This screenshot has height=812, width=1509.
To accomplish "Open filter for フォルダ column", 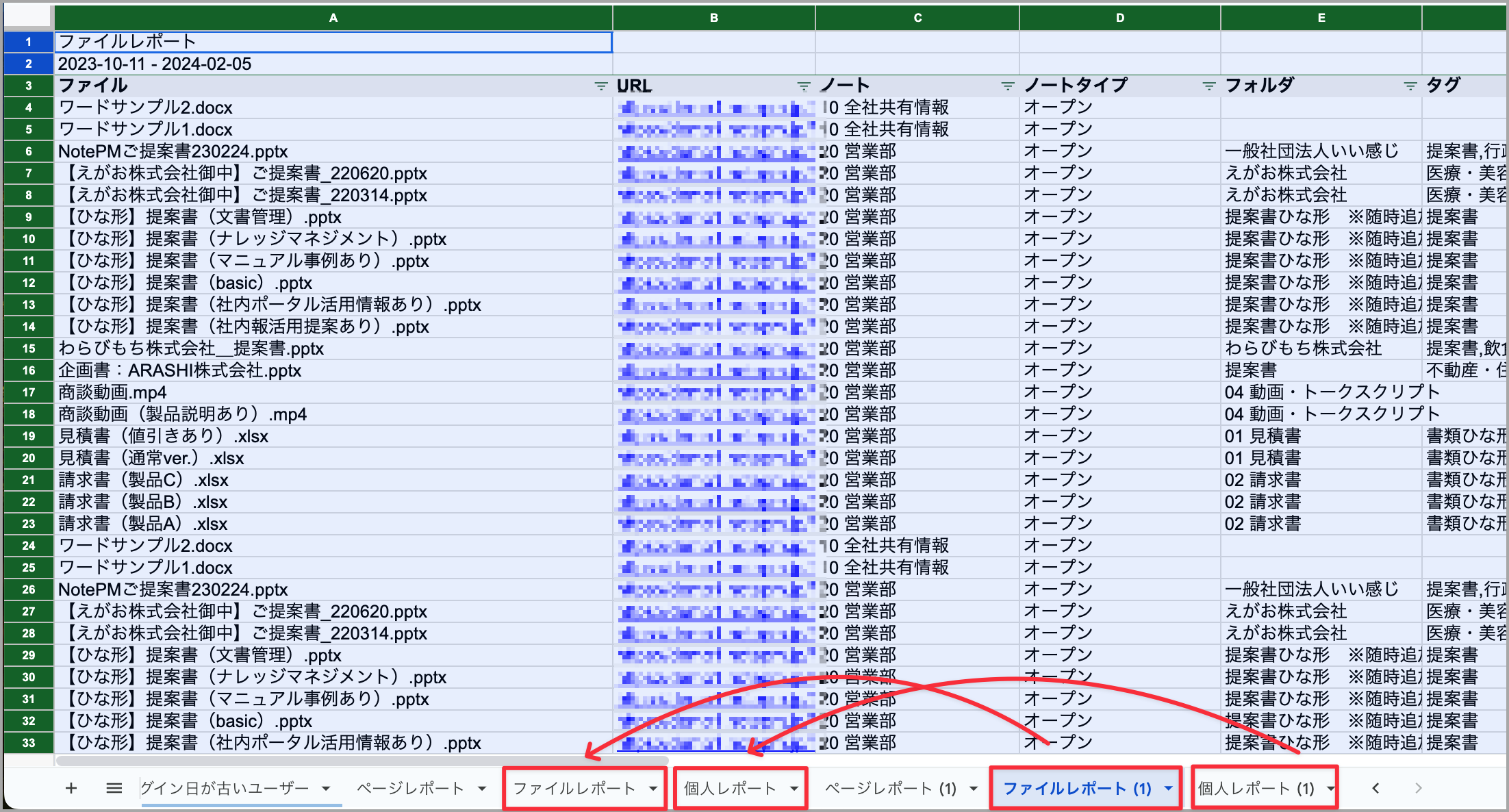I will click(x=1410, y=86).
